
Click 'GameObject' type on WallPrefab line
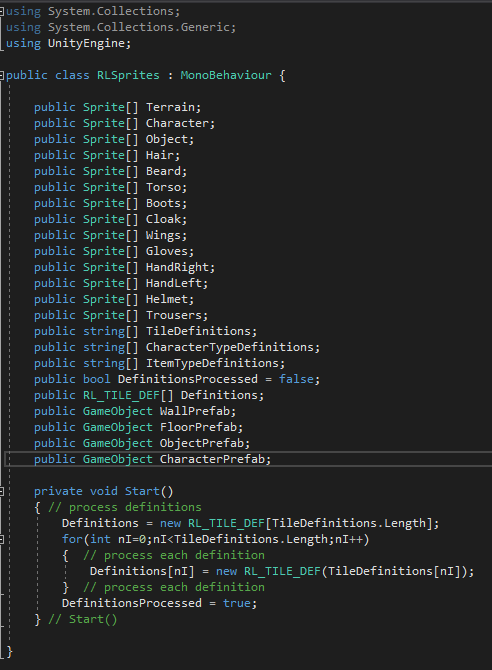[118, 411]
